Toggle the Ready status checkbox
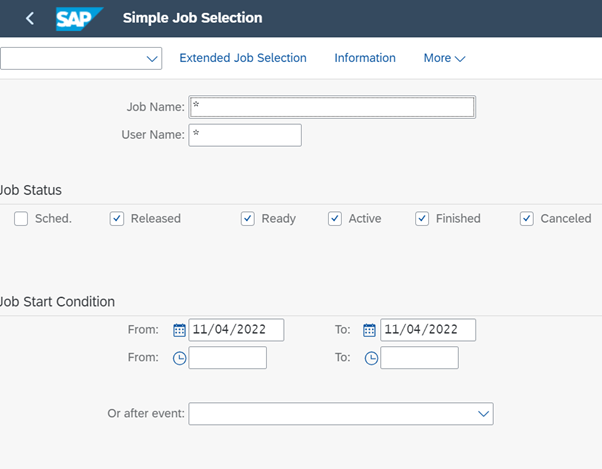Screen dimensions: 602x469 248,219
